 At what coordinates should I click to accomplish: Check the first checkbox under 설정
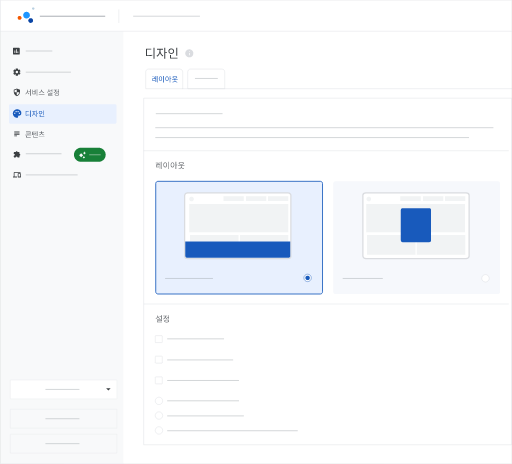coord(159,339)
